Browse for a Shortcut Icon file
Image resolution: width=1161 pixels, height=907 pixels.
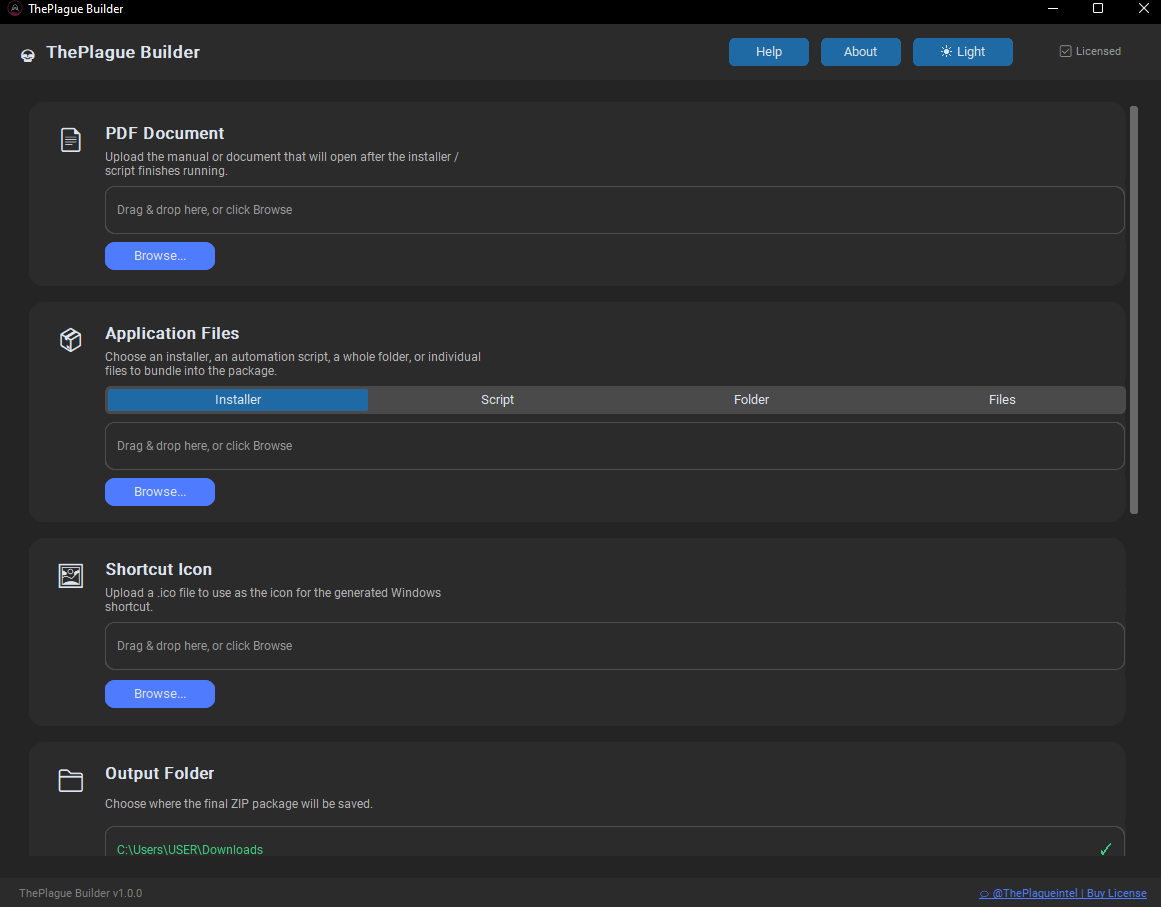[160, 694]
